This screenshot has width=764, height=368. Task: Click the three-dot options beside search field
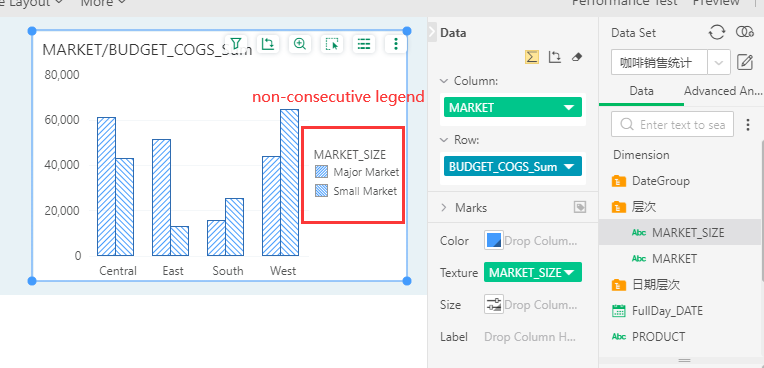tap(748, 125)
